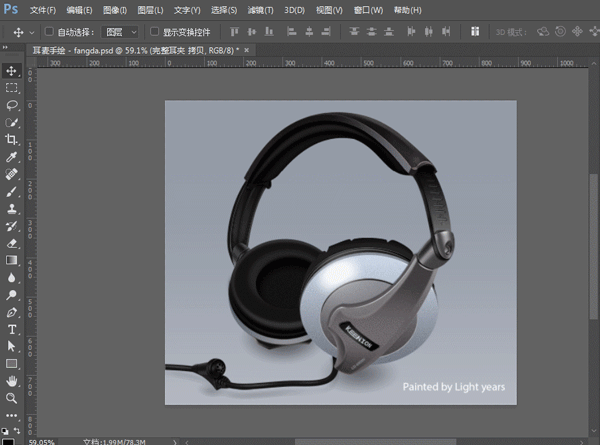Click the Auto-Align Layers icon
This screenshot has height=445, width=600.
click(475, 31)
